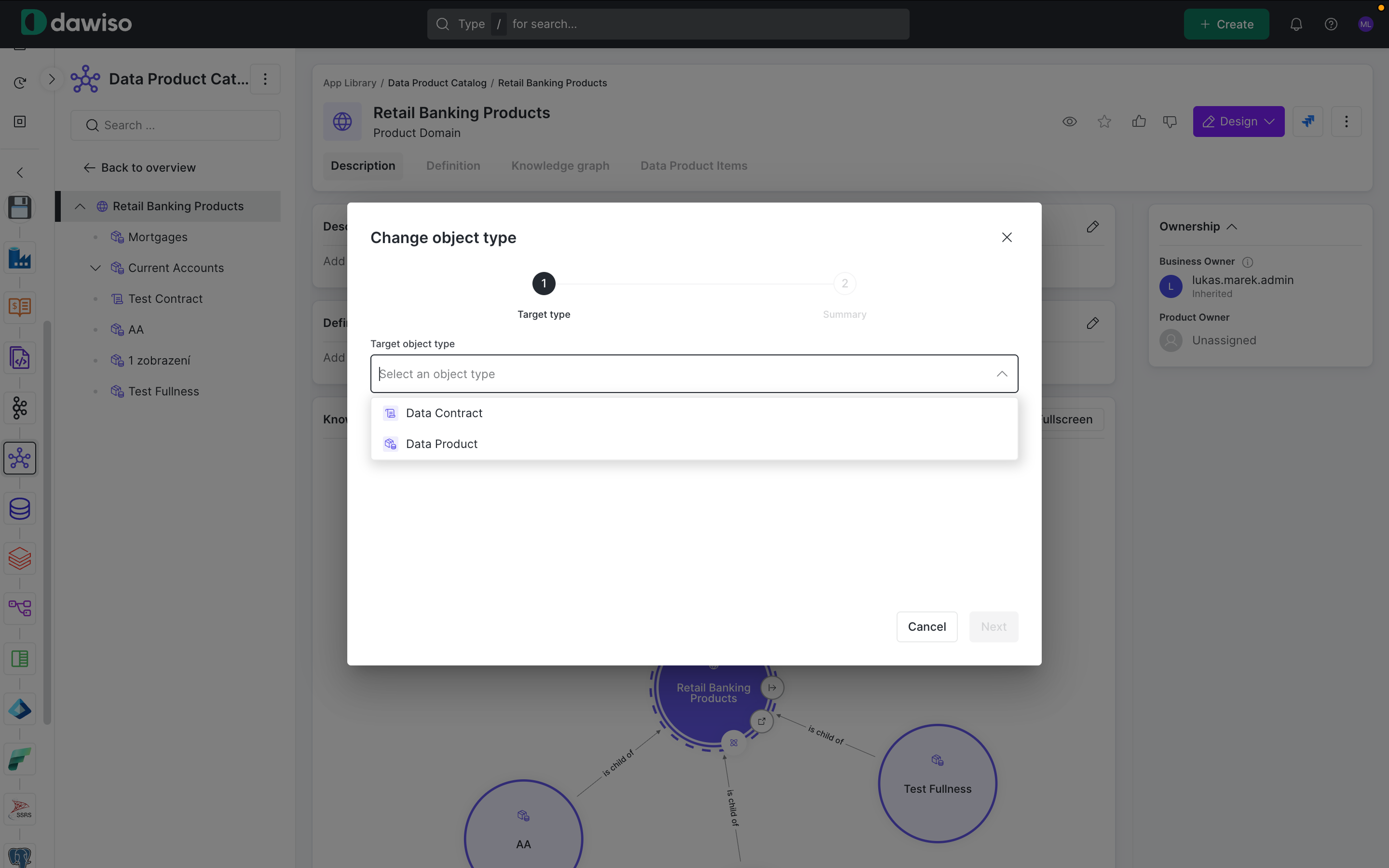The width and height of the screenshot is (1389, 868).
Task: Select Test Fullness in the tree
Action: coord(163,392)
